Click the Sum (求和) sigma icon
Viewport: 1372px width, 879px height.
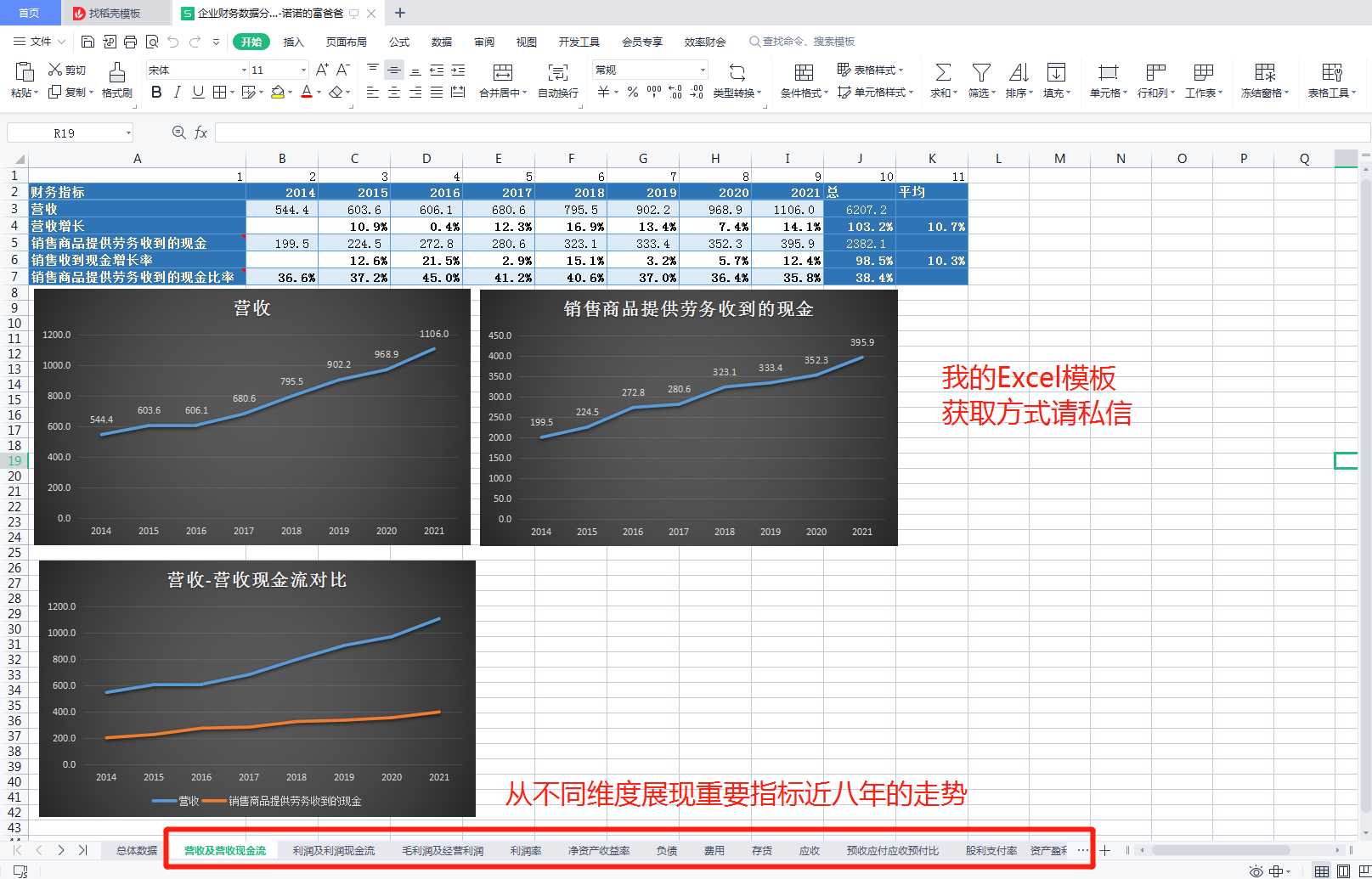(943, 72)
